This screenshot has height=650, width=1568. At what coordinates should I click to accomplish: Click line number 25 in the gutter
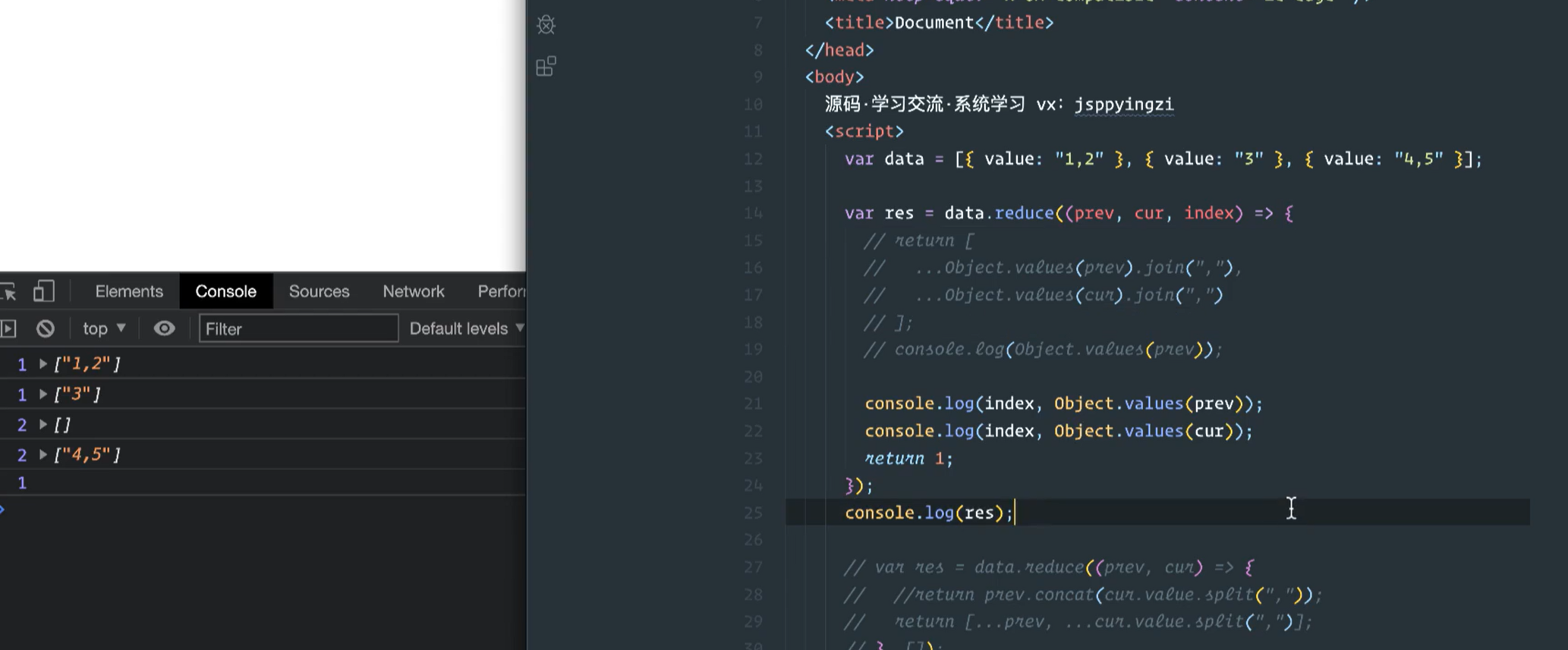[x=753, y=513]
